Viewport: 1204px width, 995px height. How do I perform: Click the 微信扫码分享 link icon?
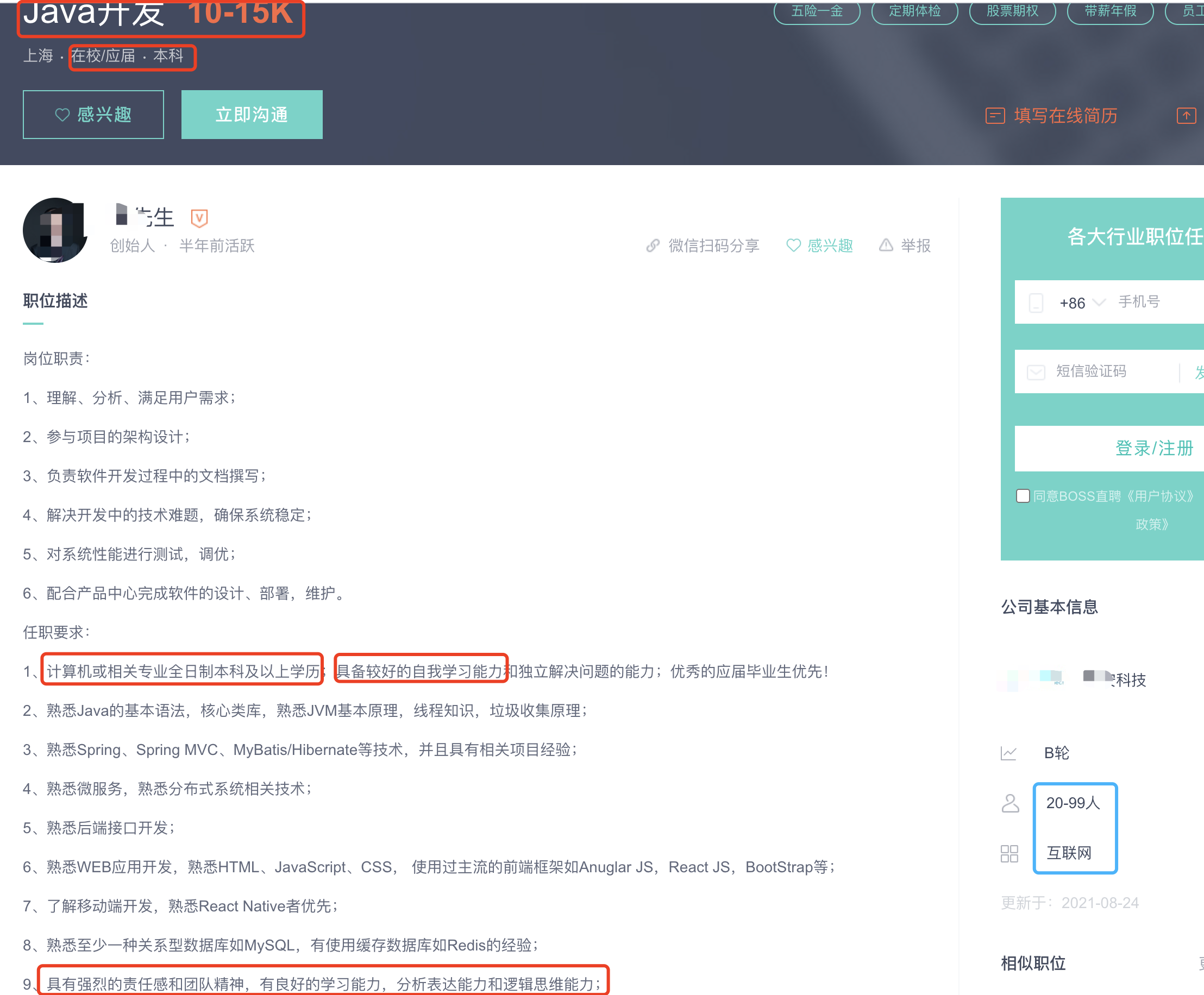[653, 246]
